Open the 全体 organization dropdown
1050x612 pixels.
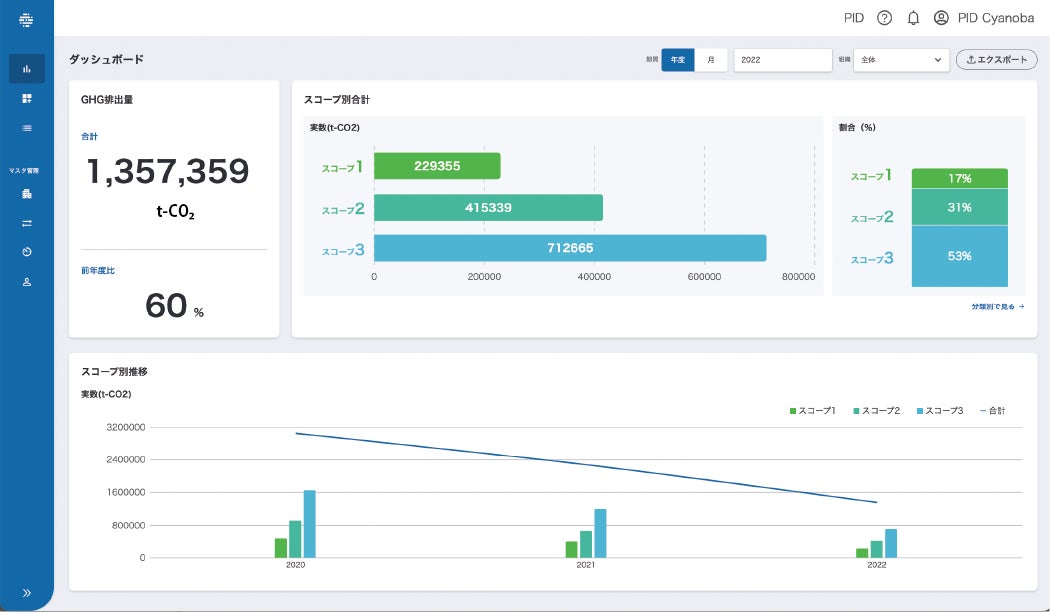coord(901,60)
